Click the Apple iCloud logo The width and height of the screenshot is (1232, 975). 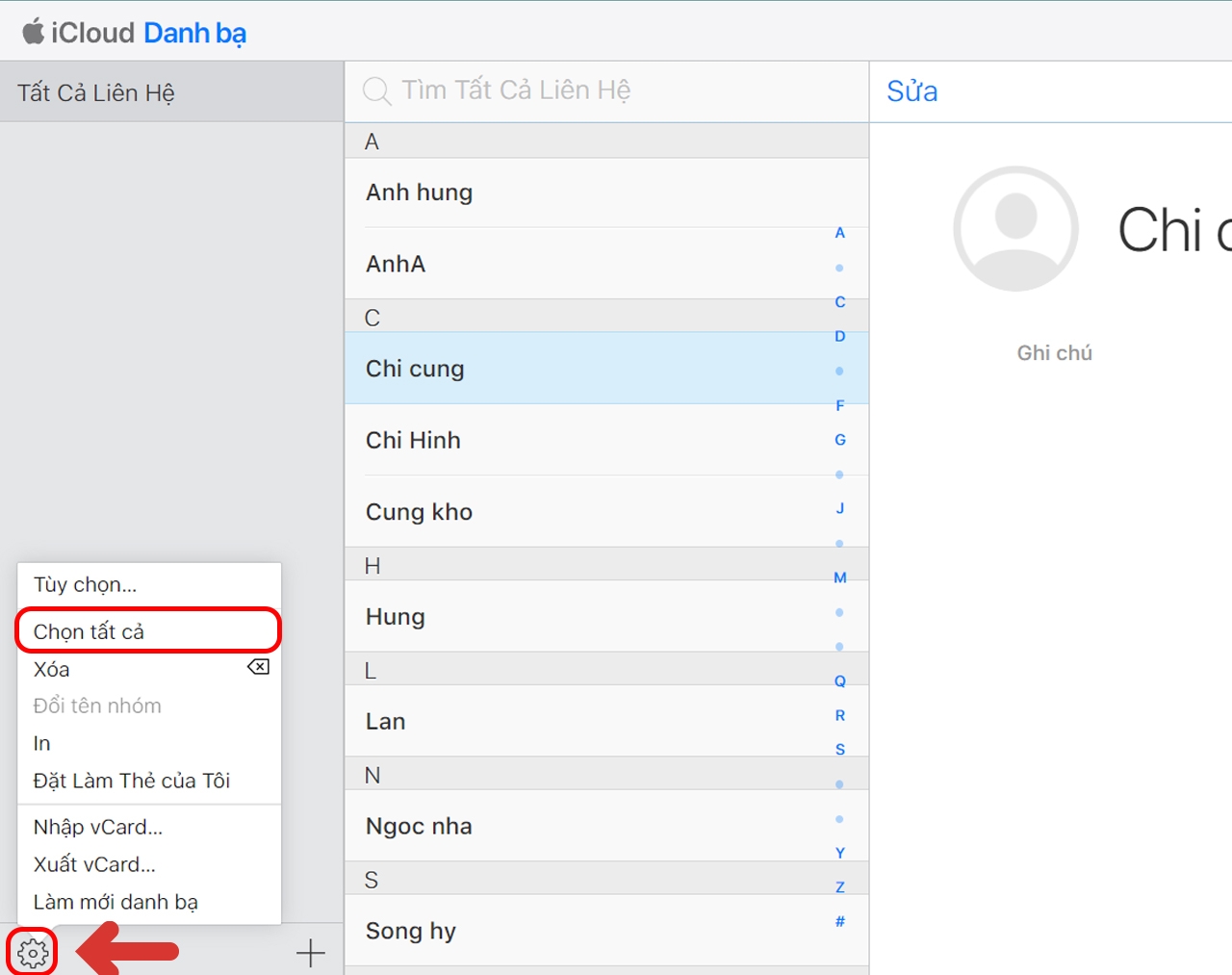point(34,31)
